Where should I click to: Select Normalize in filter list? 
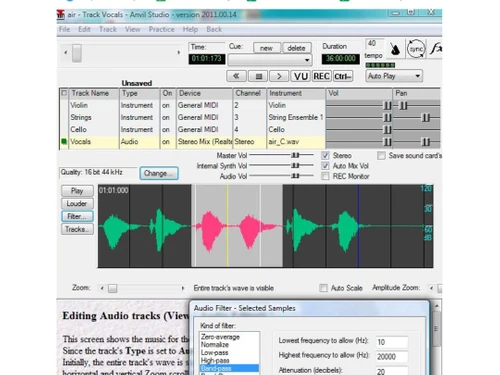point(229,345)
